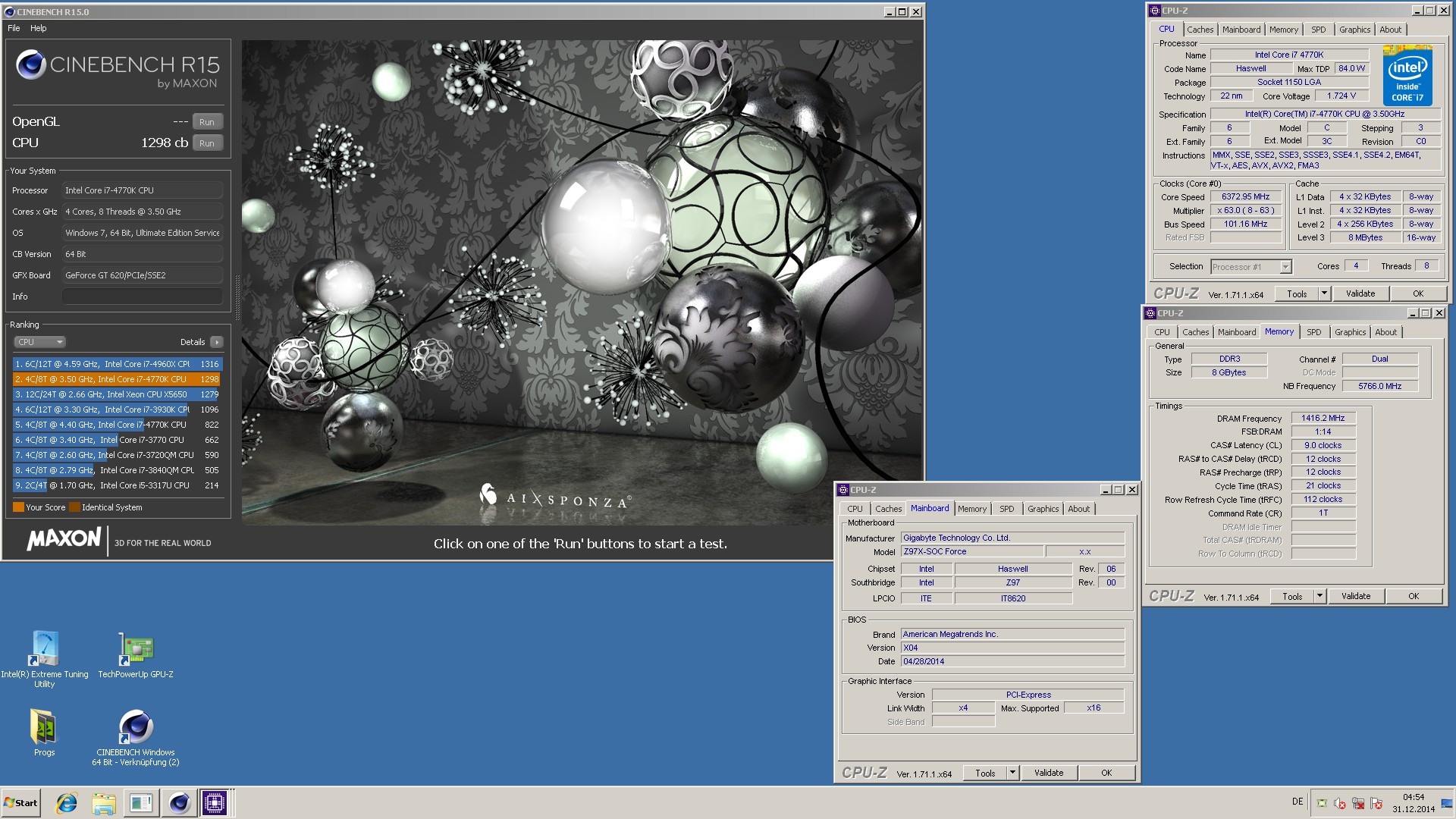Switch to the CPU-Z taskbar chip icon
The height and width of the screenshot is (819, 1456).
pyautogui.click(x=215, y=803)
